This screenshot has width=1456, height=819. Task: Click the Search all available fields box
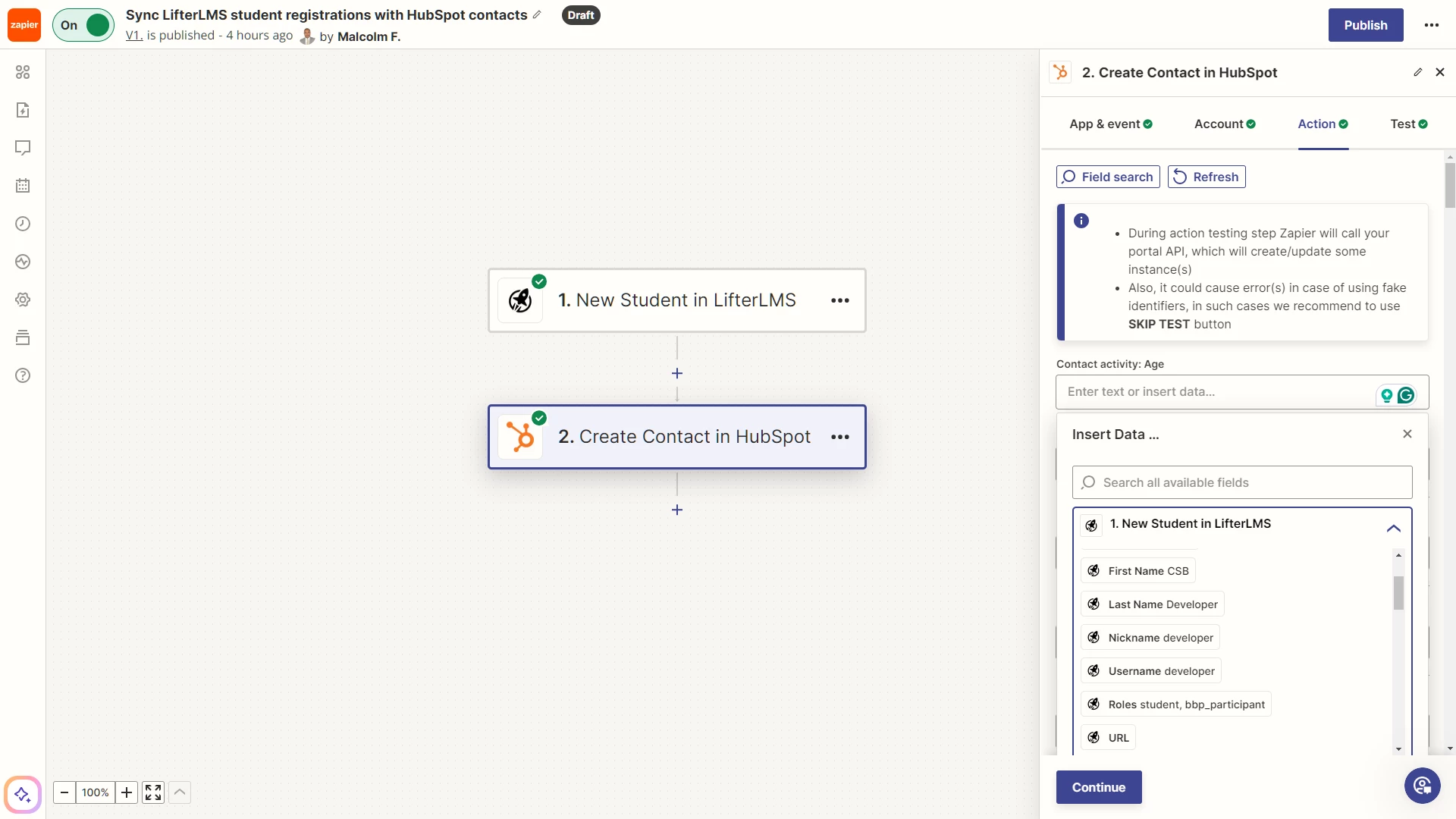(x=1241, y=482)
